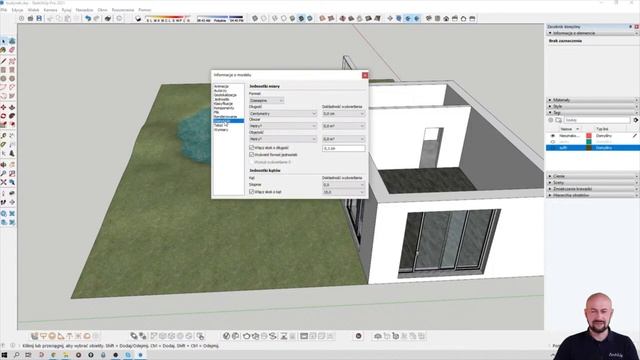This screenshot has height=360, width=640.
Task: Open the Edycja menu
Action: 18,10
